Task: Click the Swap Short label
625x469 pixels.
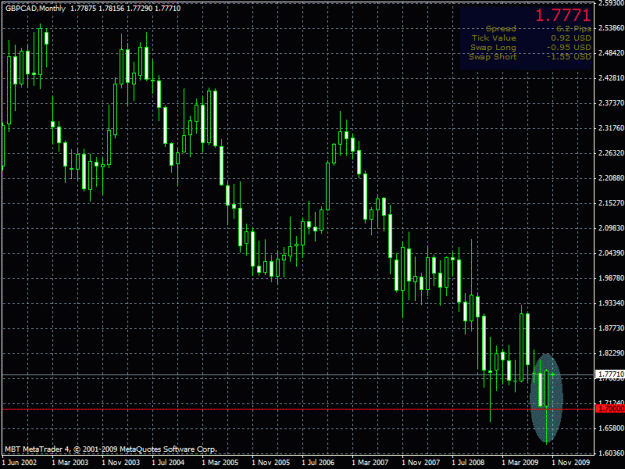Action: pyautogui.click(x=493, y=57)
